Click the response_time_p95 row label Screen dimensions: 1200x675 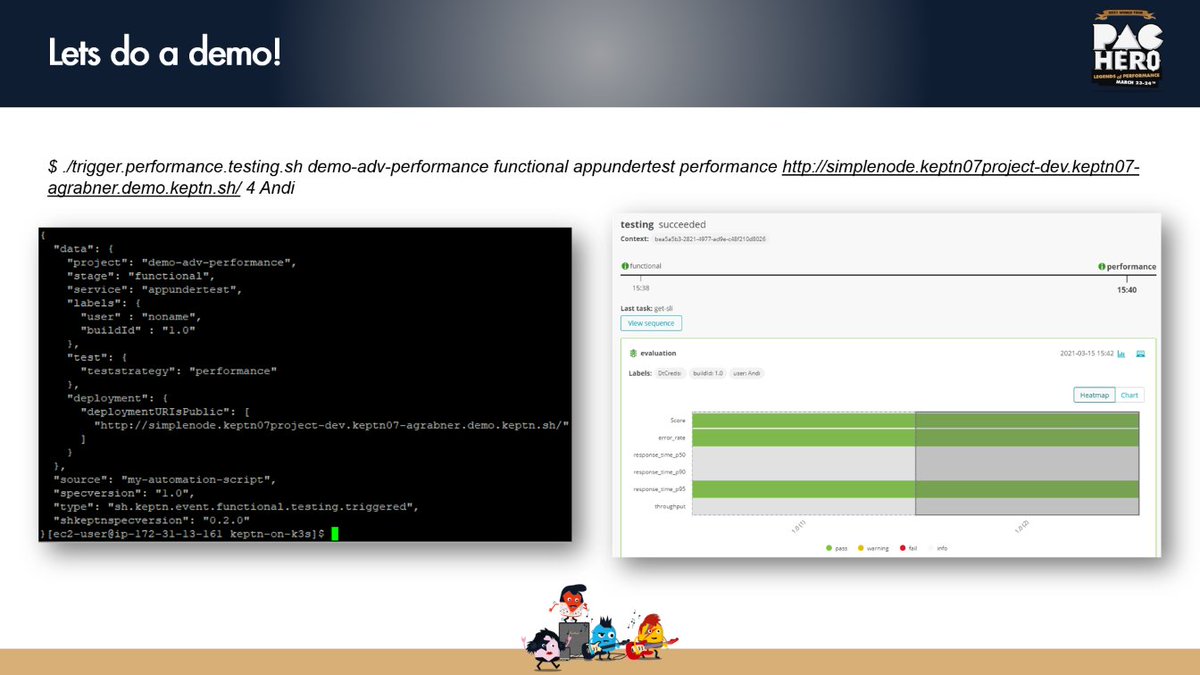click(x=660, y=489)
